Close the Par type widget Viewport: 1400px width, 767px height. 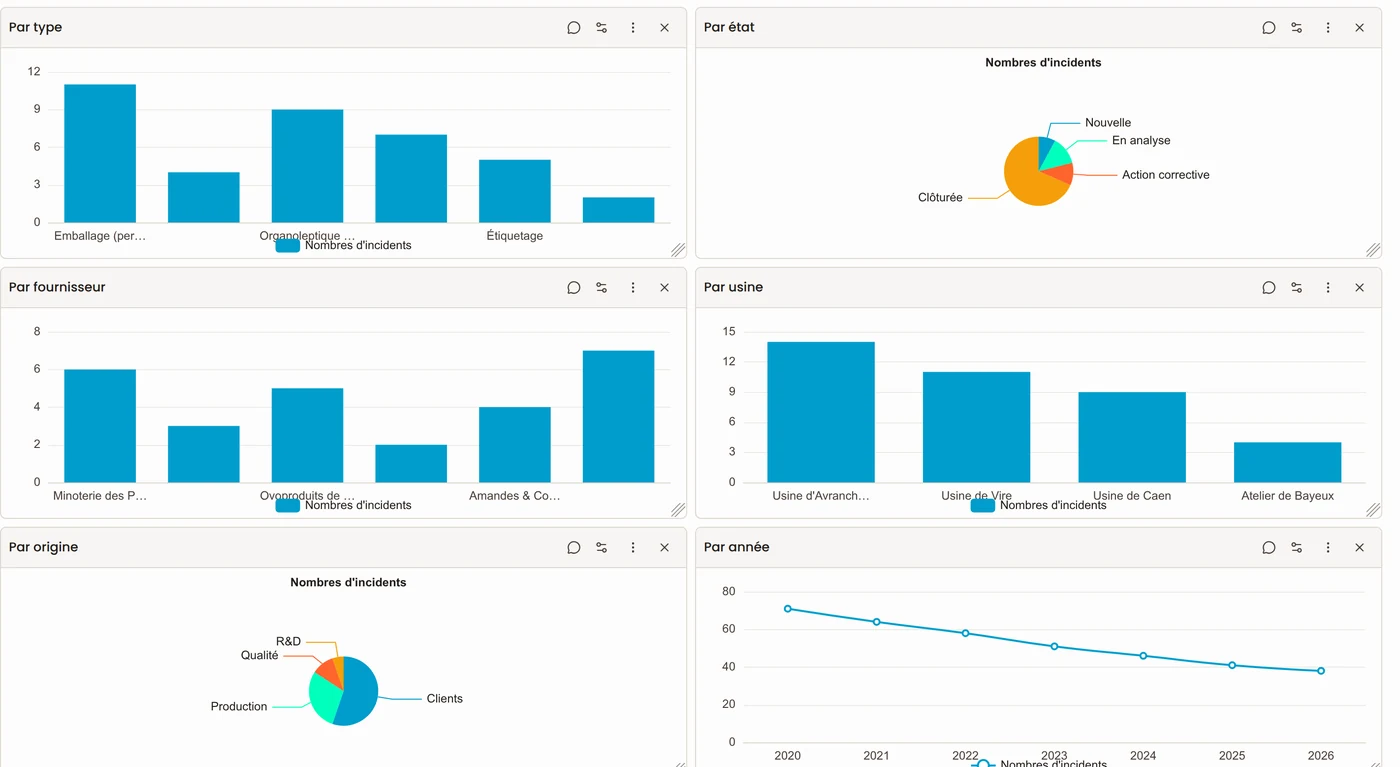(664, 28)
